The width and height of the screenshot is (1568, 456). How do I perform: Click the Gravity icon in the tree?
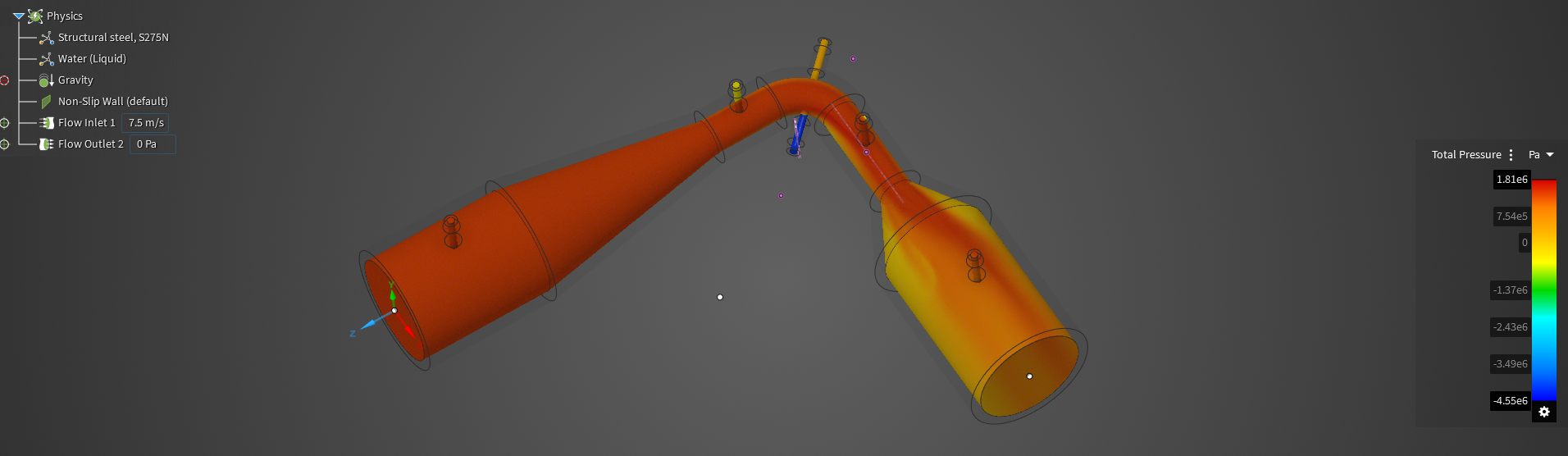click(47, 80)
